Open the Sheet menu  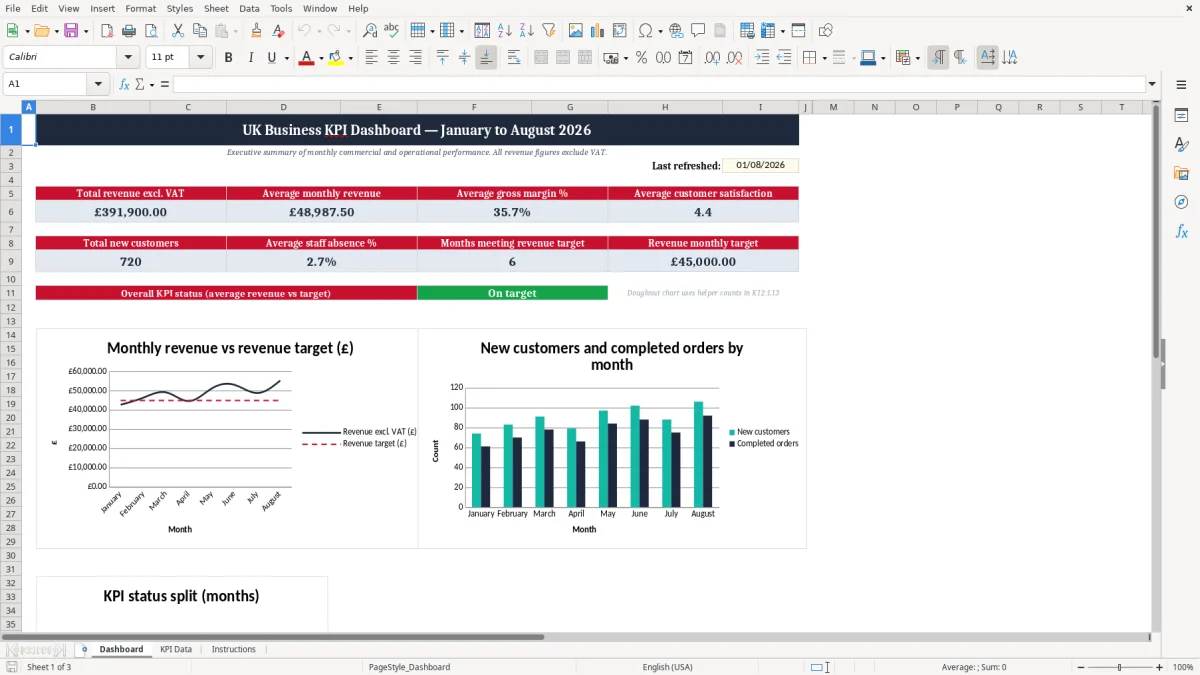coord(216,8)
